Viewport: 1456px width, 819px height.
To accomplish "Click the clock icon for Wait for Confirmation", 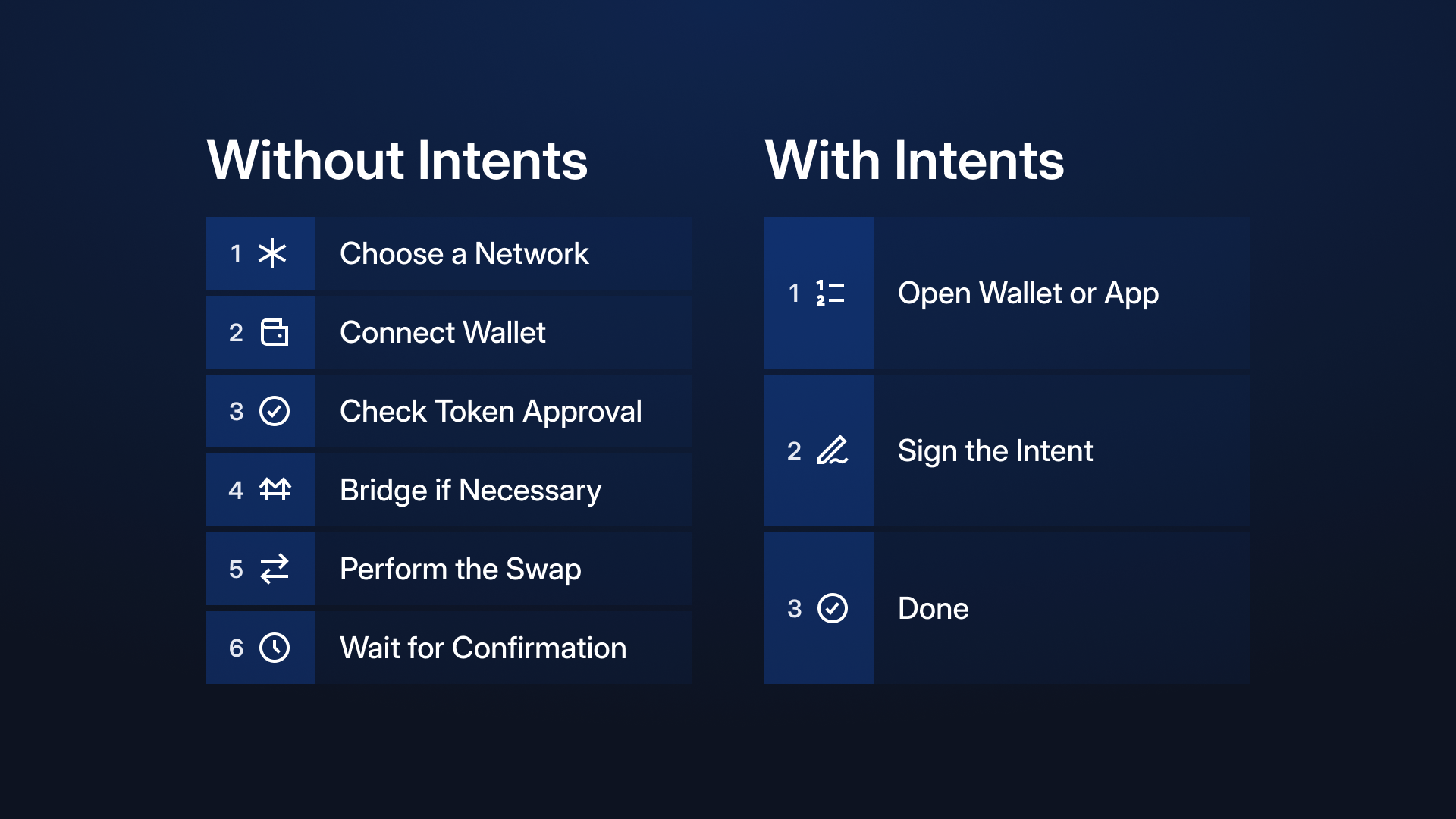I will [275, 648].
